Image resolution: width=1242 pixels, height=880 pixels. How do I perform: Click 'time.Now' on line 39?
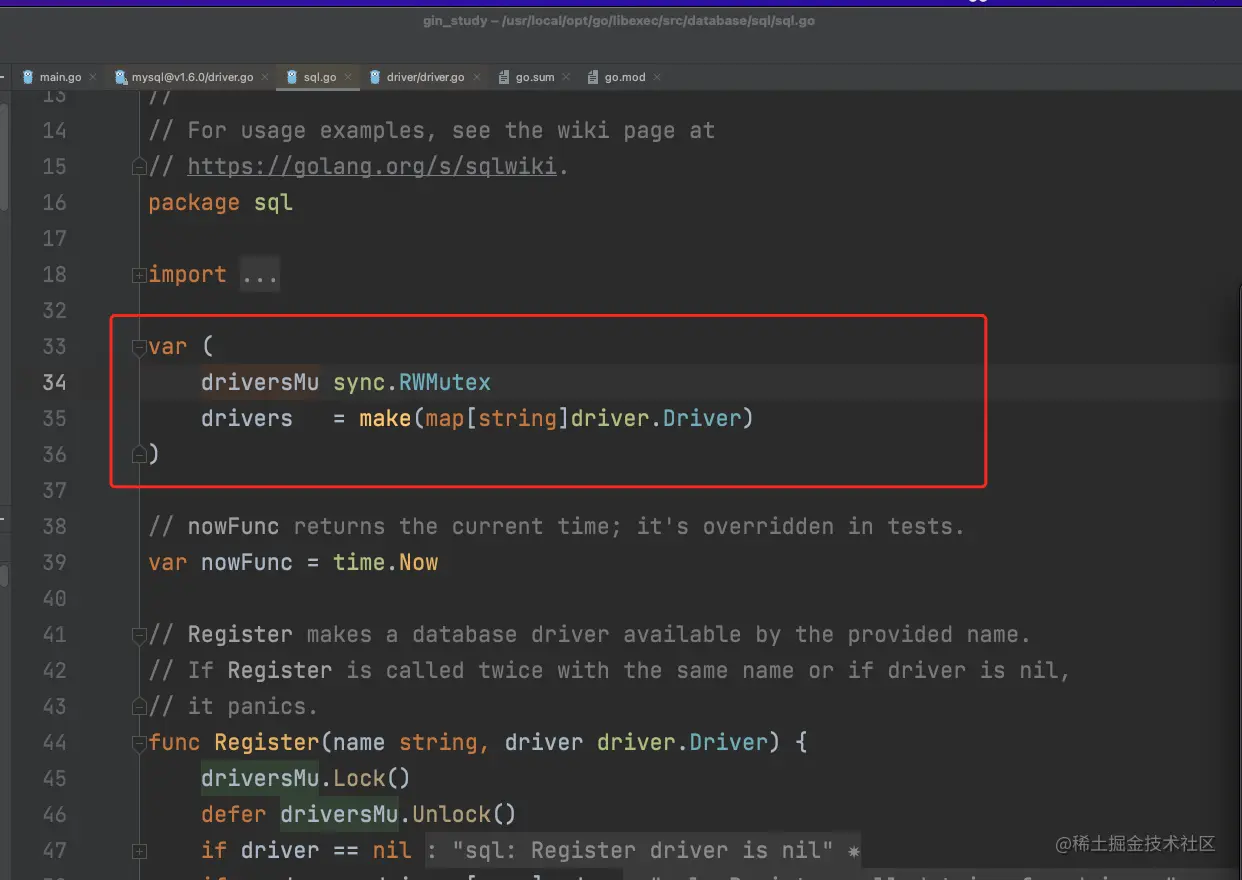[386, 562]
